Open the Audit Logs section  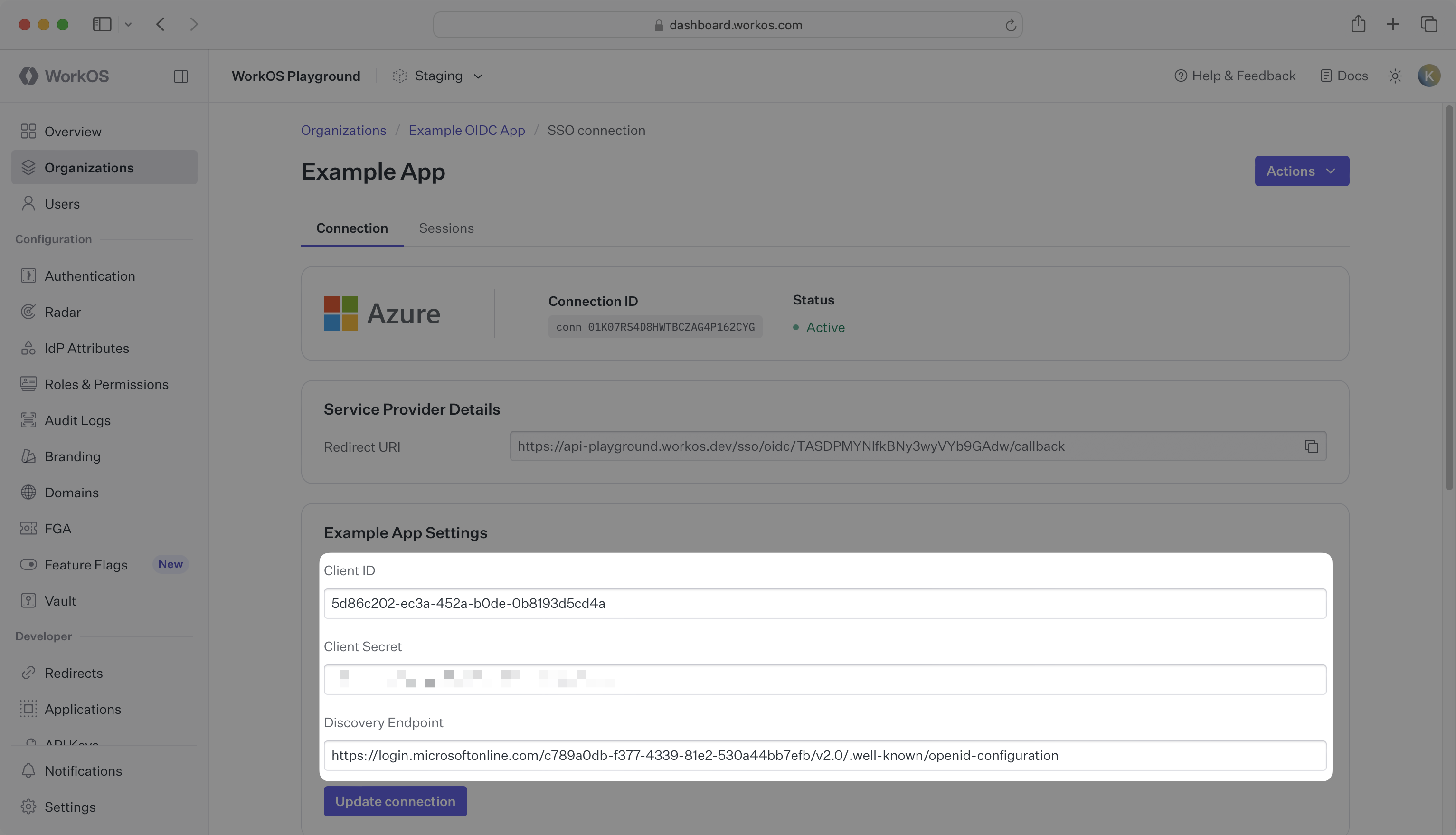78,420
